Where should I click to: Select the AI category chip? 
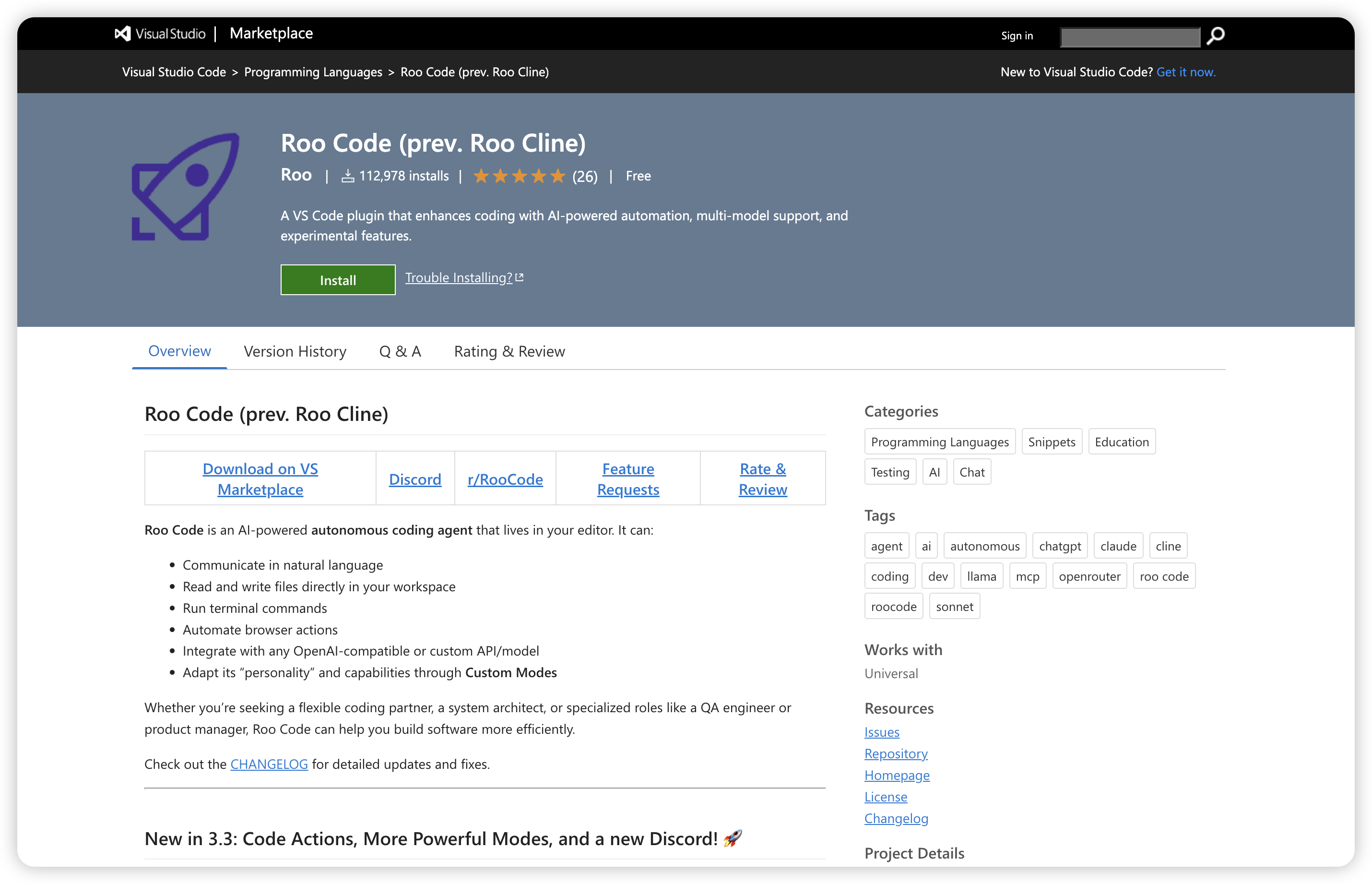[934, 472]
